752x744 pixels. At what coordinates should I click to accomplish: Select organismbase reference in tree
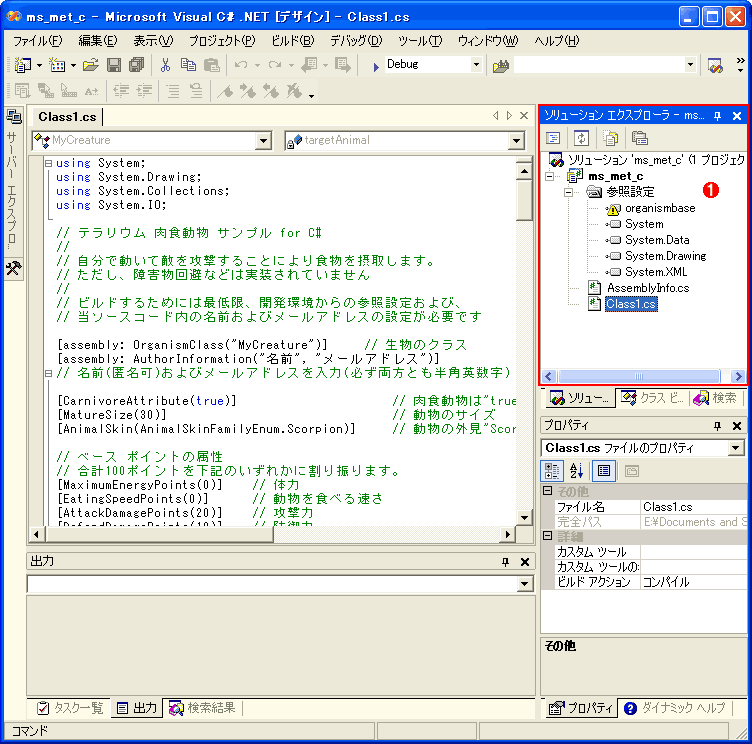[x=659, y=209]
